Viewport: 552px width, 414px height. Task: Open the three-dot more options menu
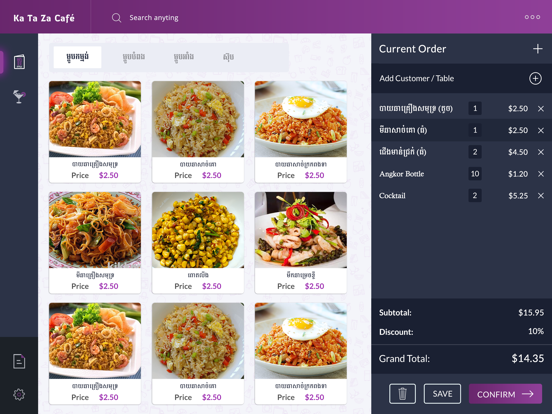click(532, 17)
